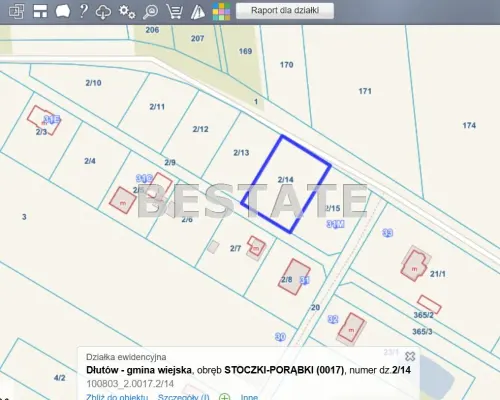Open the shopping cart icon
500x400 pixels.
(x=174, y=12)
